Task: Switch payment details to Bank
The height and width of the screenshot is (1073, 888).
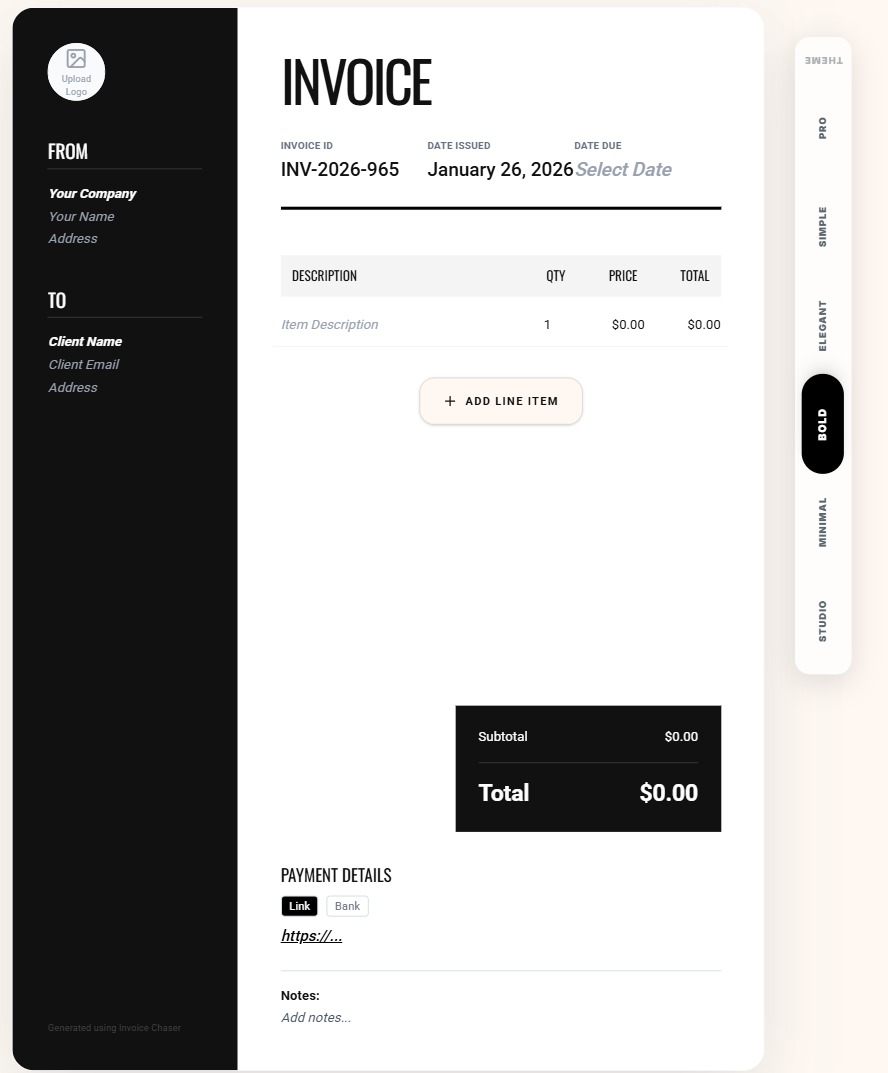Action: tap(347, 906)
